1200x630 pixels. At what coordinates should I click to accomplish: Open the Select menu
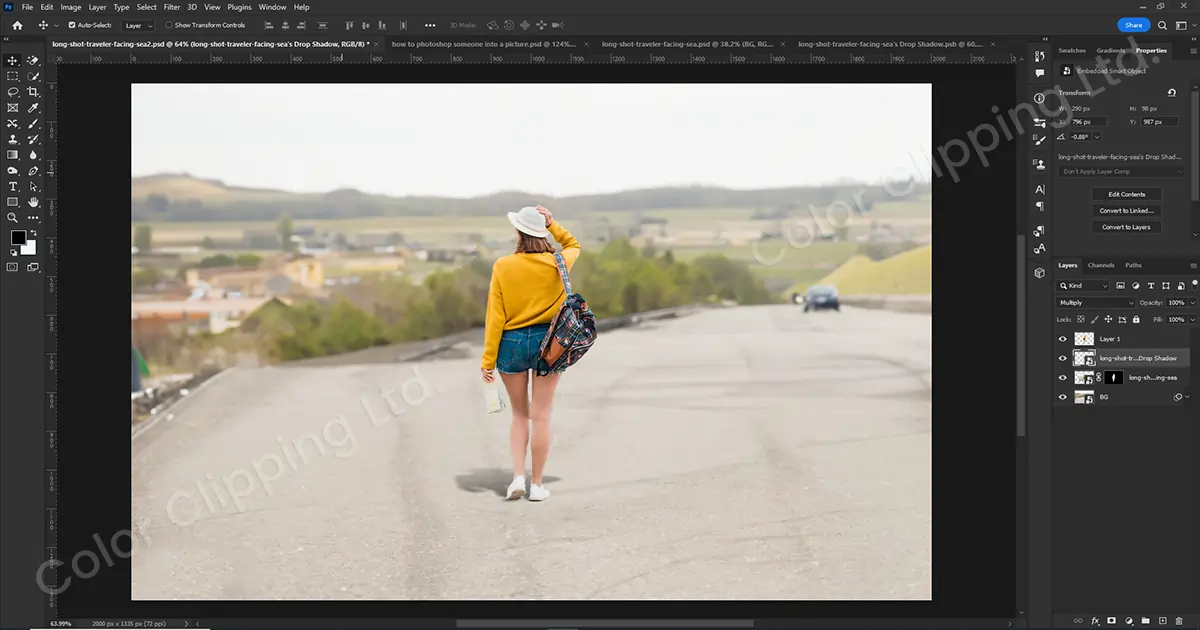tap(147, 7)
